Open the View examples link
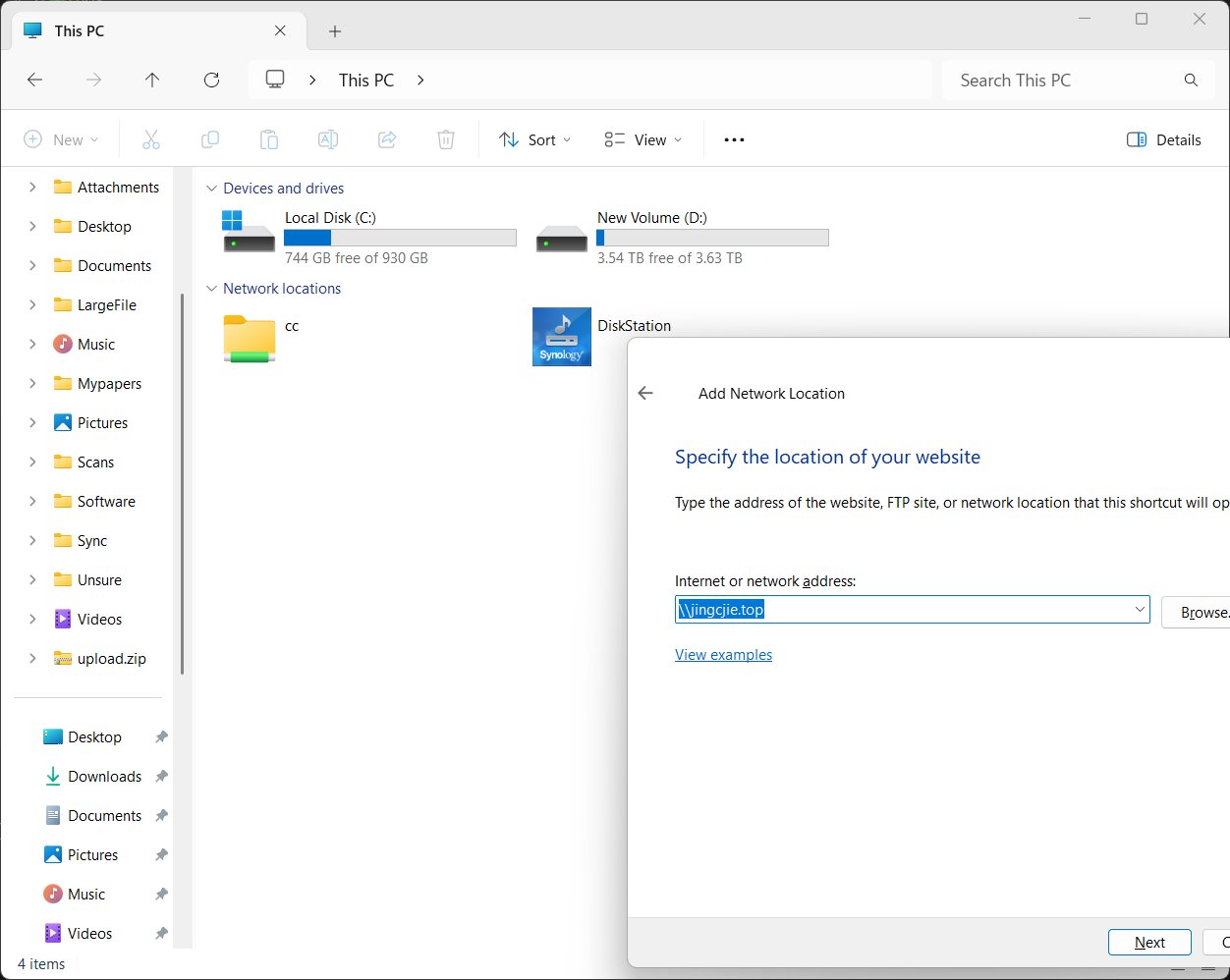 click(x=723, y=655)
